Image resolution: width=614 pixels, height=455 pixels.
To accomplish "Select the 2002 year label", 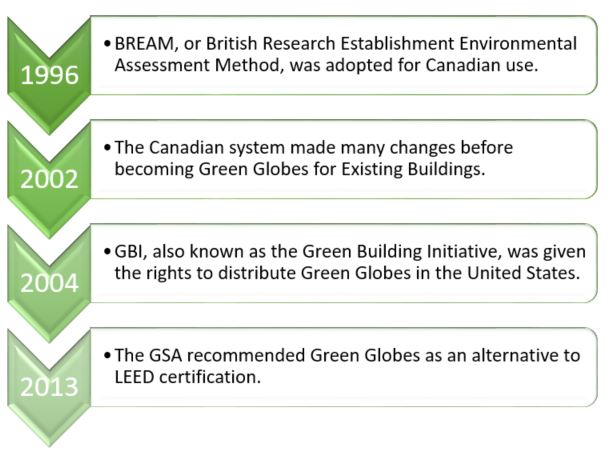I will [49, 179].
